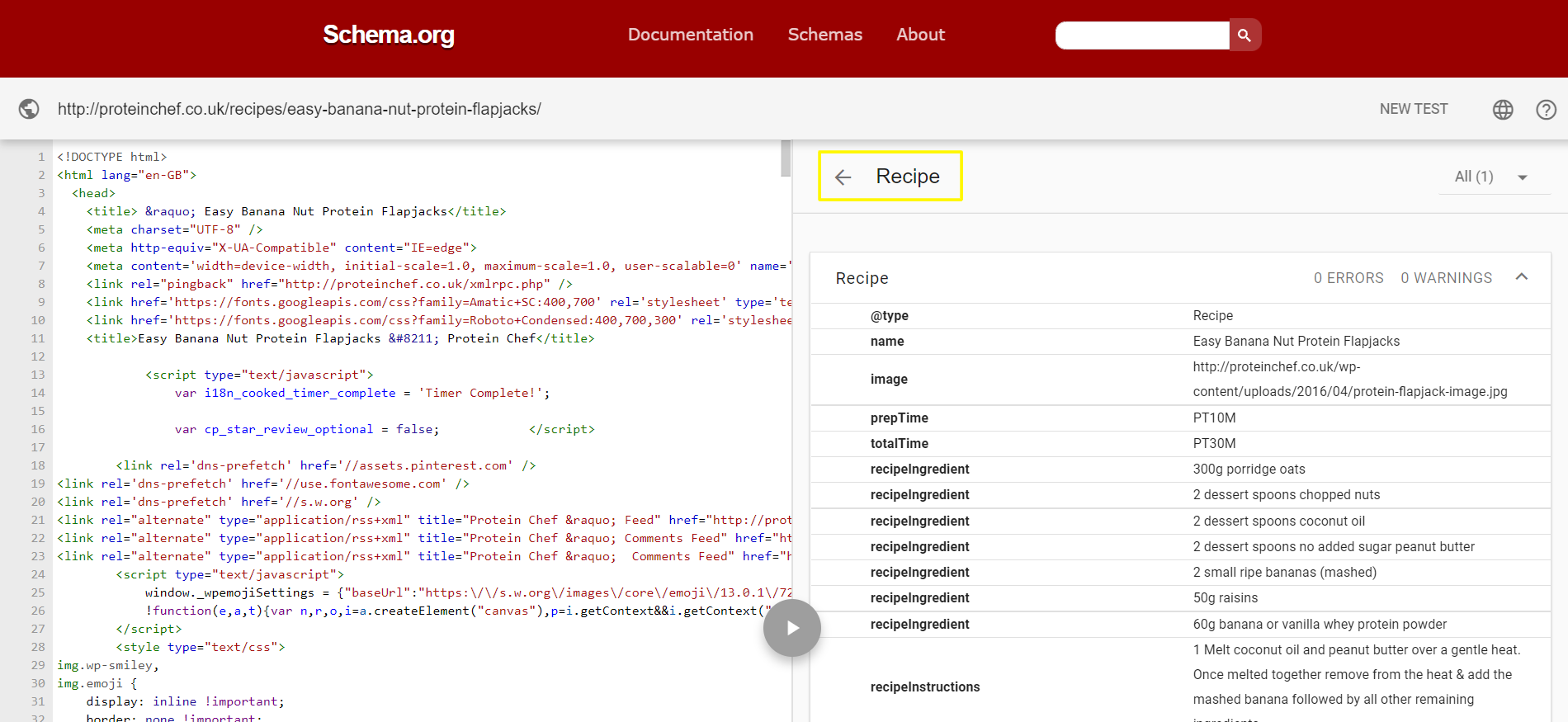Click the Easy Banana Nut Protein Flapjacks name value
The image size is (1568, 722).
tap(1296, 342)
